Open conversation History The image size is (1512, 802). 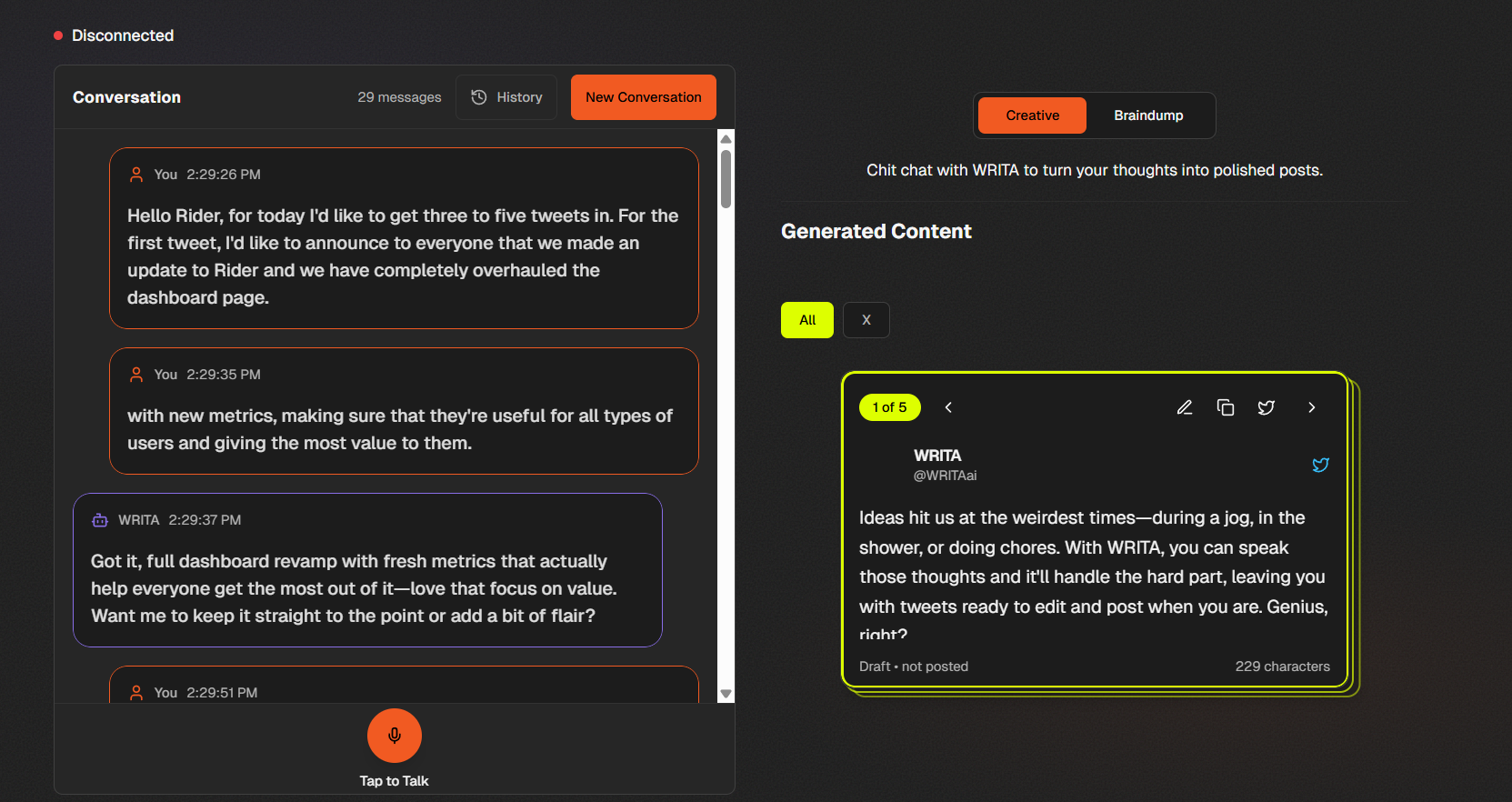coord(506,97)
